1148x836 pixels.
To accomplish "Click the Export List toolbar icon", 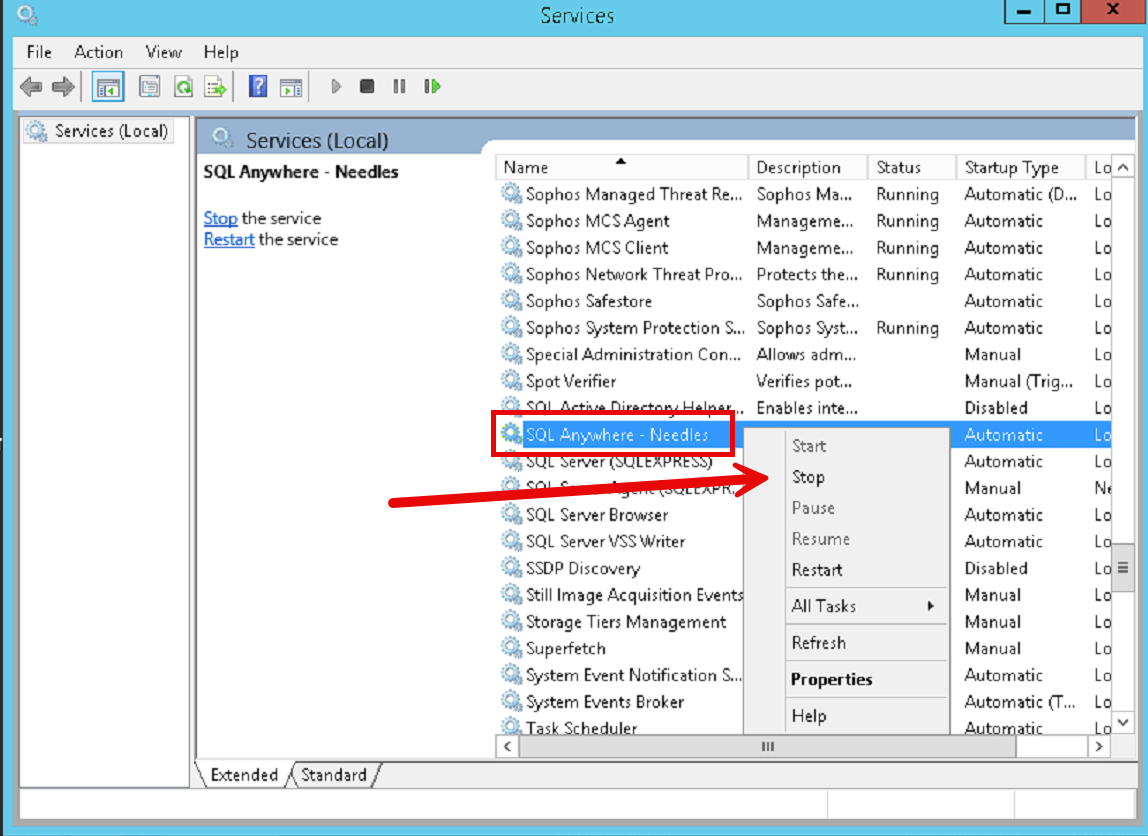I will click(x=216, y=87).
